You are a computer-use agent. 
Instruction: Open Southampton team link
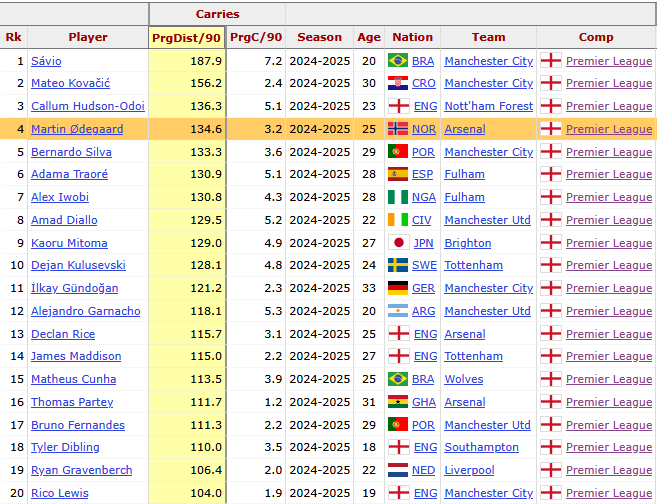tap(481, 447)
